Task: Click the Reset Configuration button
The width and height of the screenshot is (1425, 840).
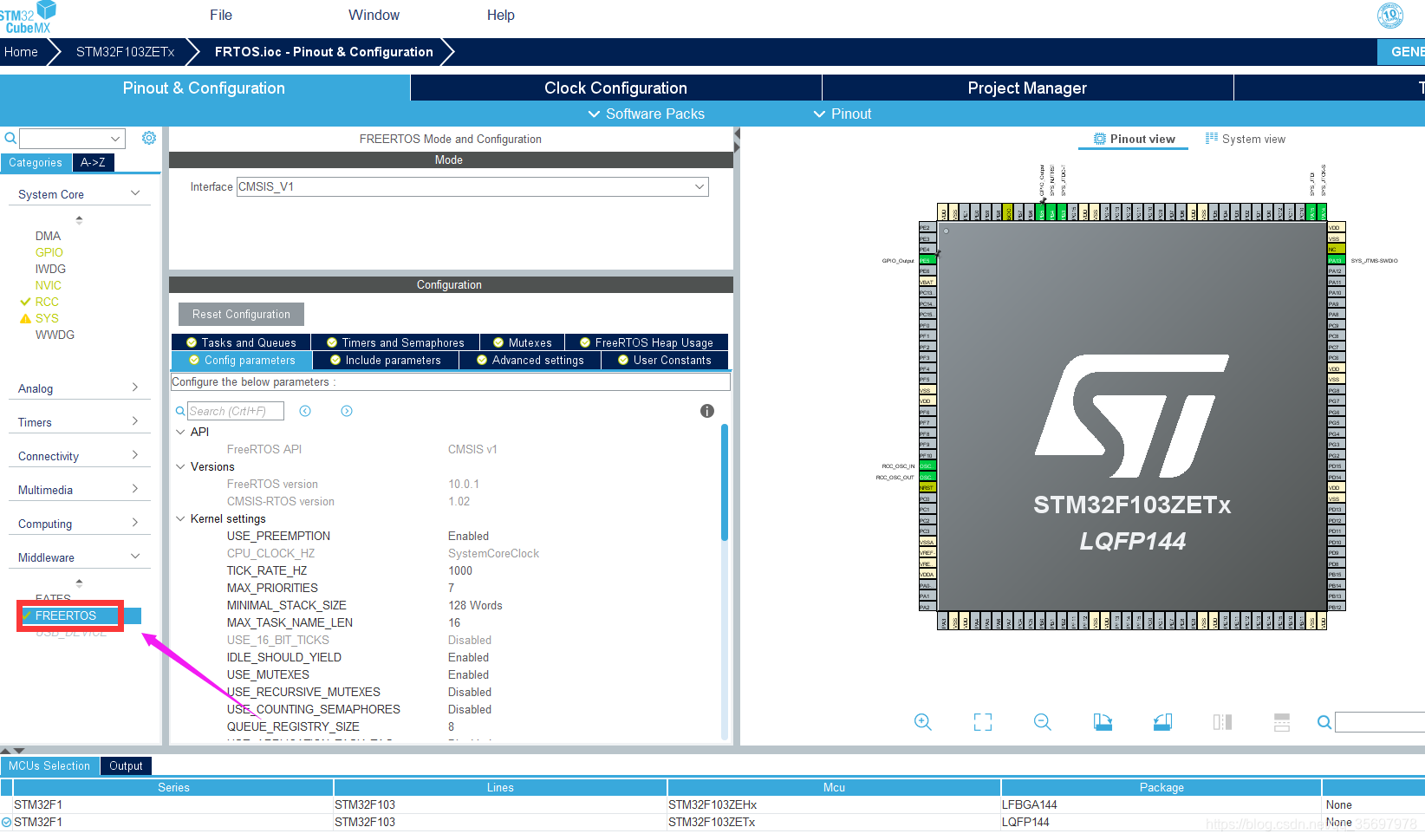Action: click(x=241, y=314)
